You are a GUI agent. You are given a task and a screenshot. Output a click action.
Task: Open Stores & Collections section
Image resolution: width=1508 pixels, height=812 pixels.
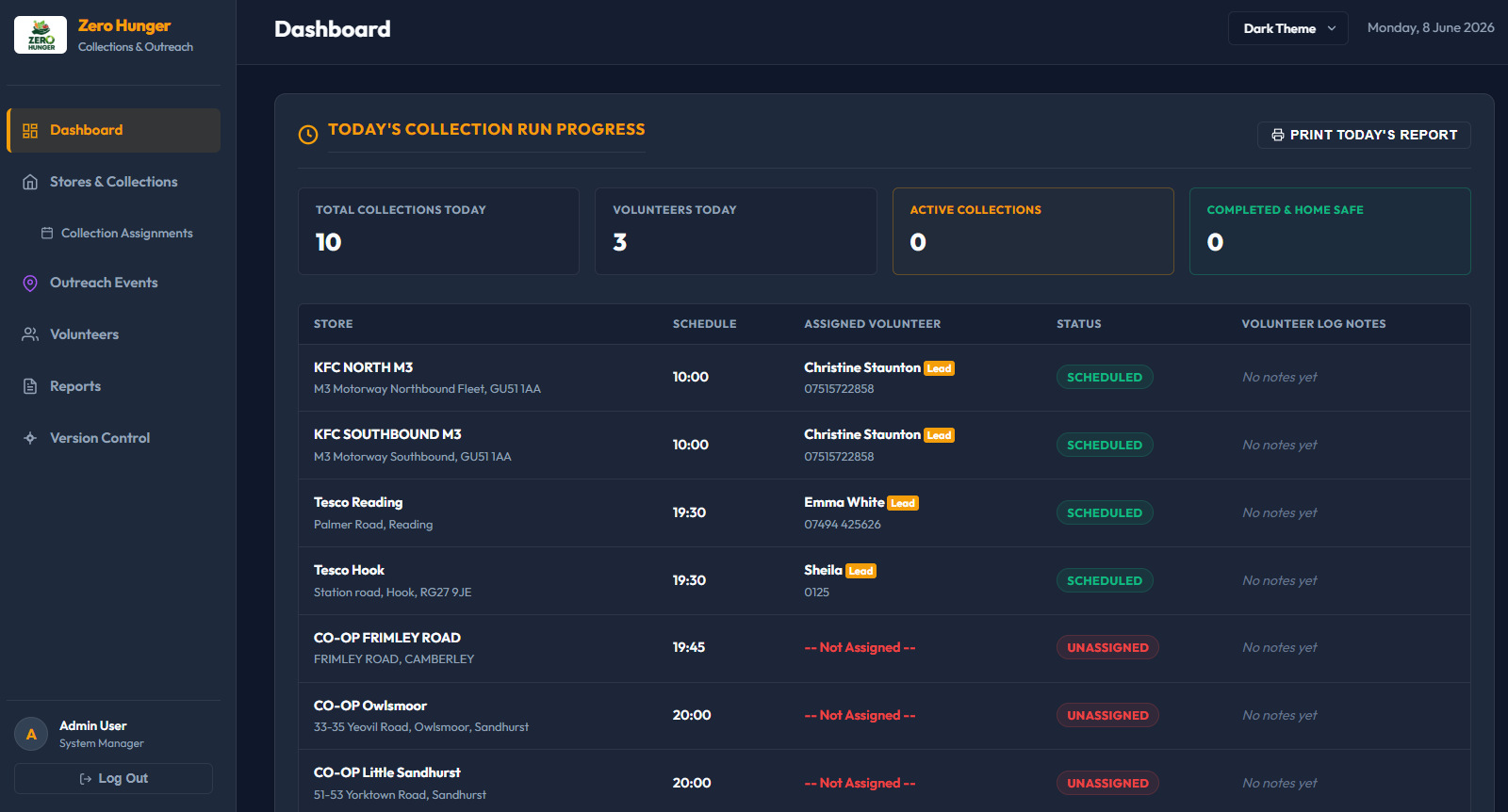pyautogui.click(x=113, y=182)
